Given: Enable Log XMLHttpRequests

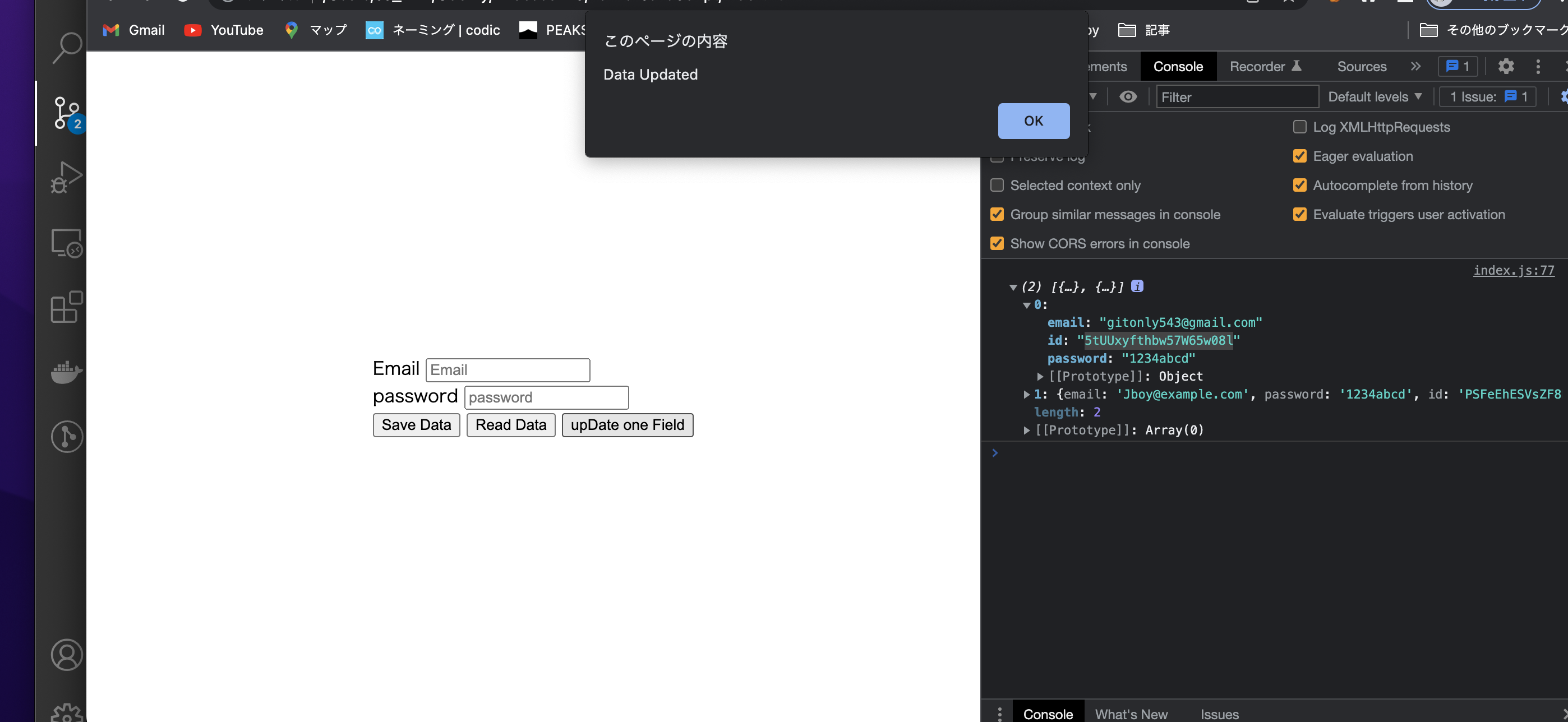Looking at the screenshot, I should [x=1300, y=127].
